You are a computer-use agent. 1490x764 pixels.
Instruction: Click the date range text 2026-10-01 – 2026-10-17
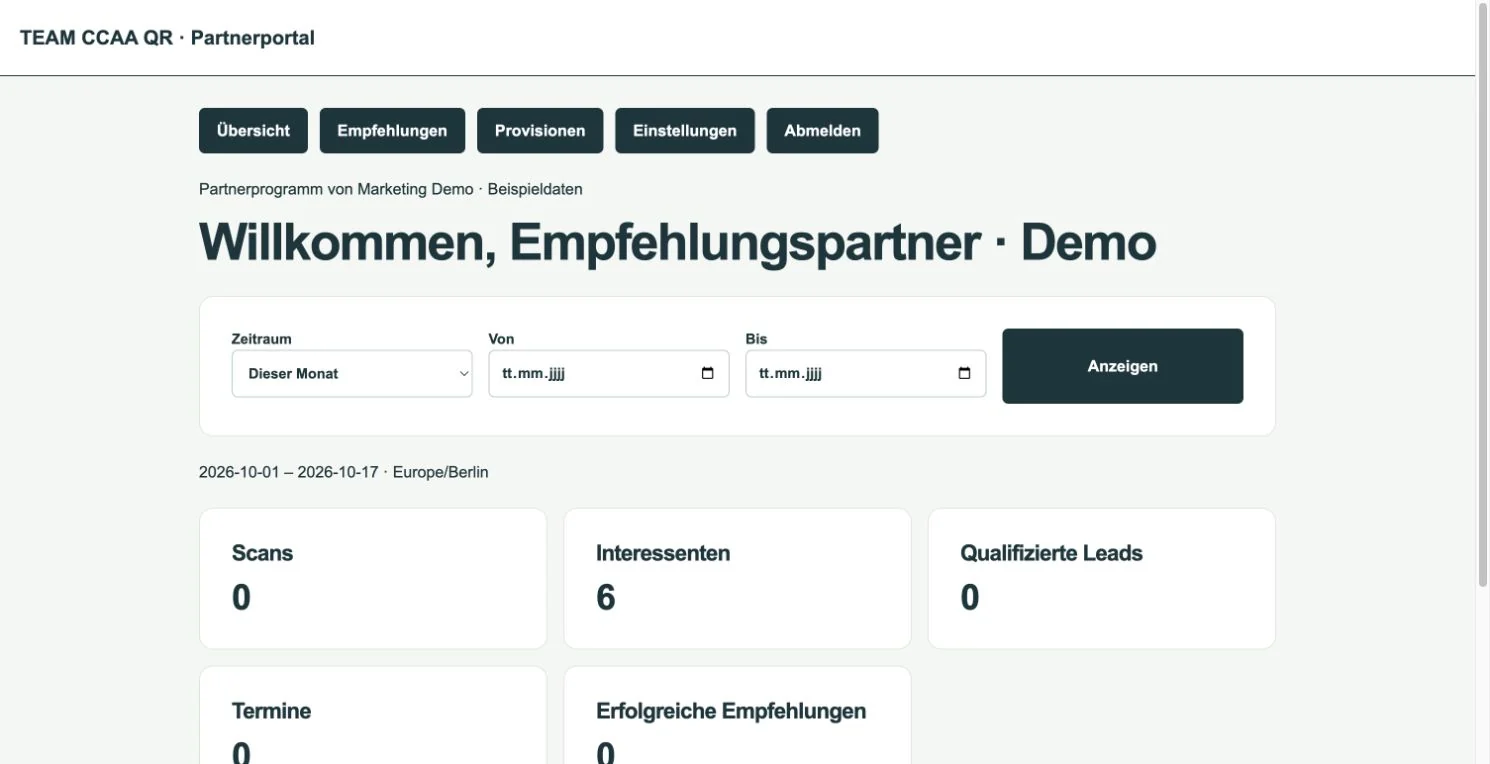pyautogui.click(x=288, y=472)
